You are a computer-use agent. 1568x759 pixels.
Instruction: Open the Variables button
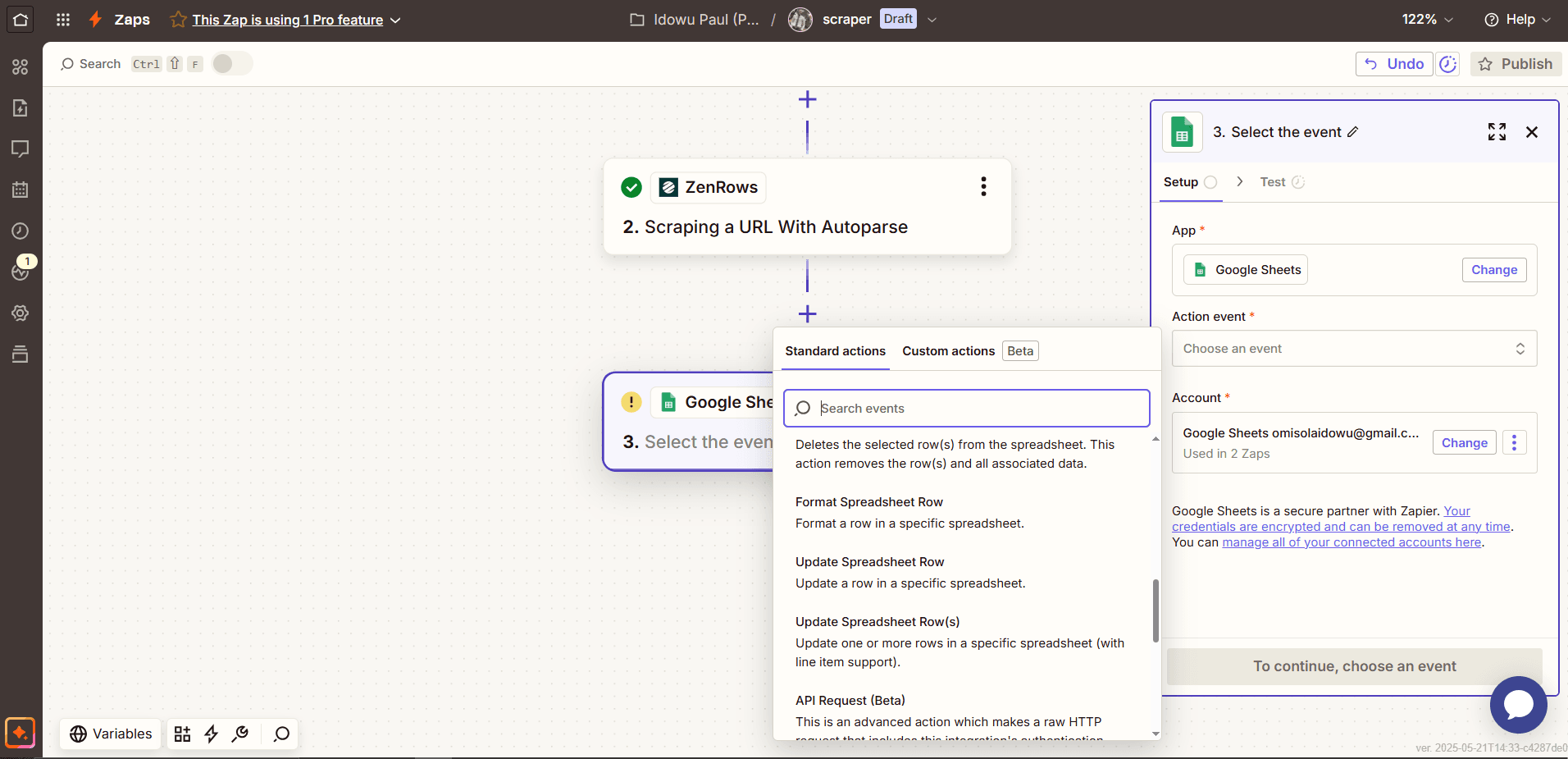(111, 734)
